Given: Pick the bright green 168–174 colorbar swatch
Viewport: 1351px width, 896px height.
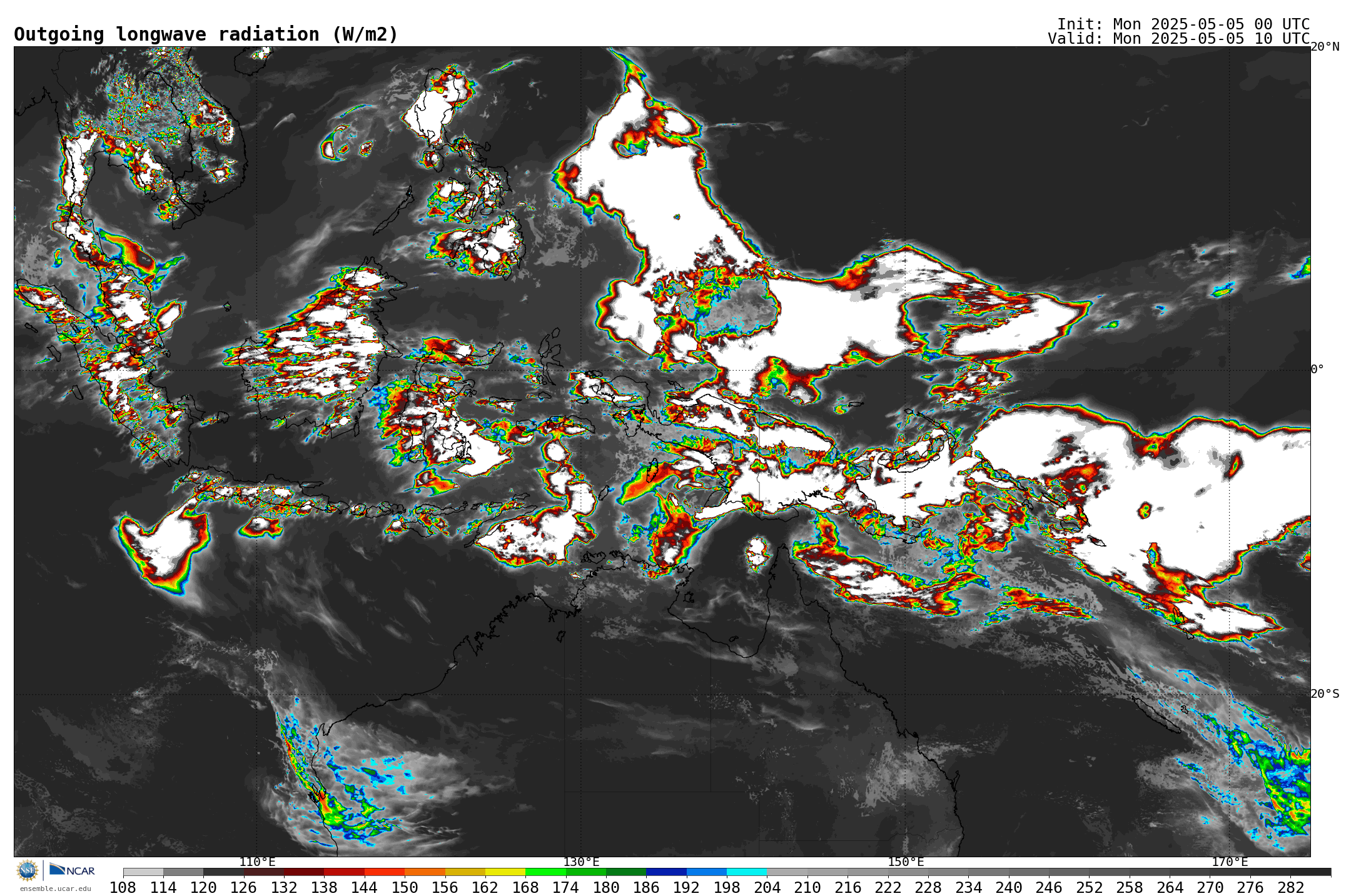Looking at the screenshot, I should tap(545, 872).
